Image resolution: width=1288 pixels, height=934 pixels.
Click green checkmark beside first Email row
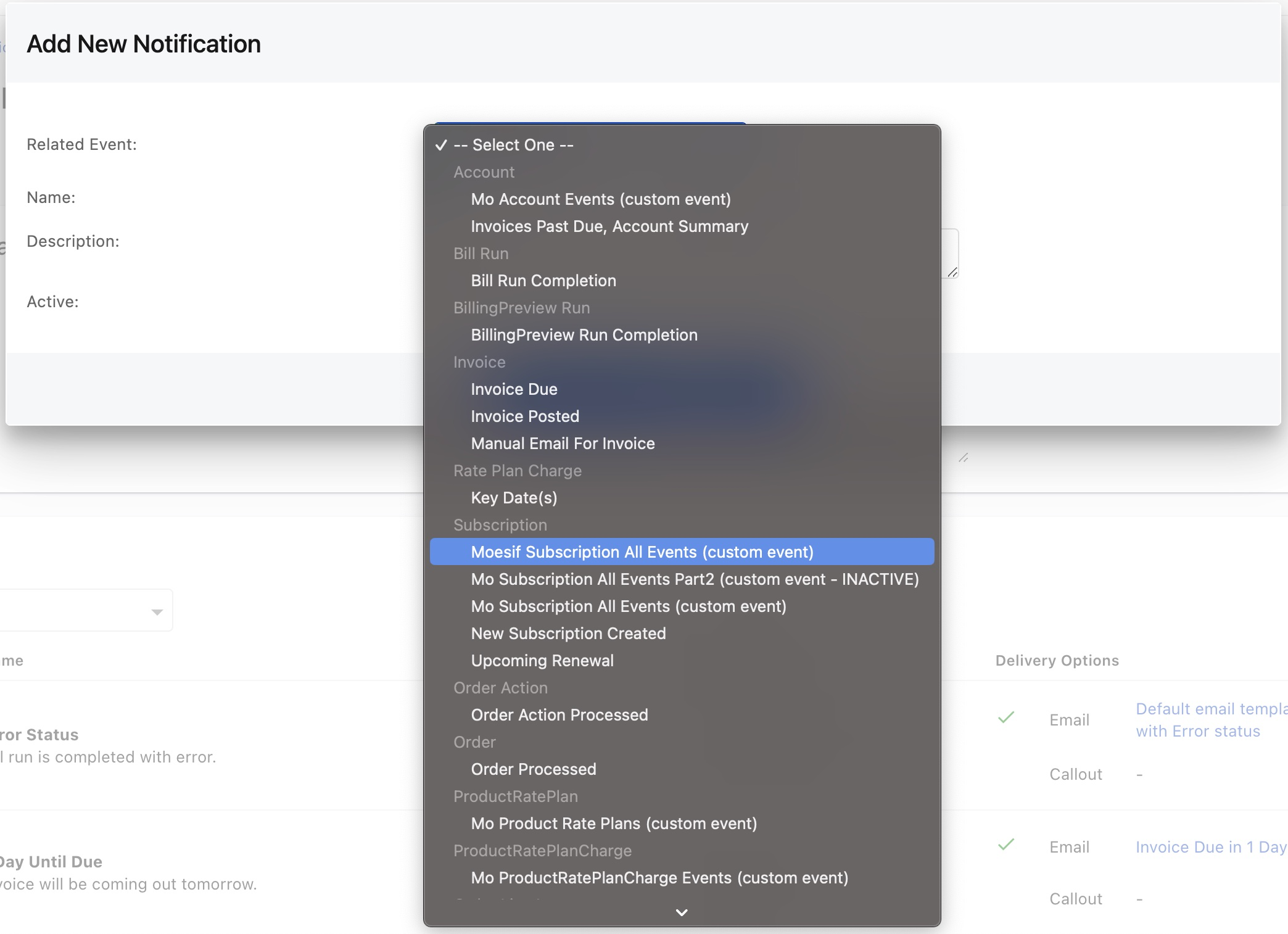tap(1006, 717)
